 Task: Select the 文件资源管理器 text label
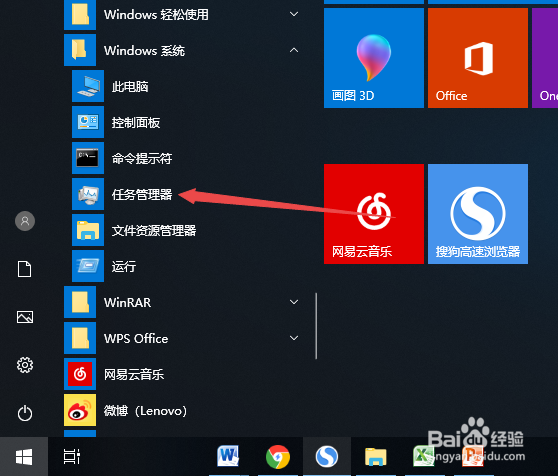[x=154, y=231]
